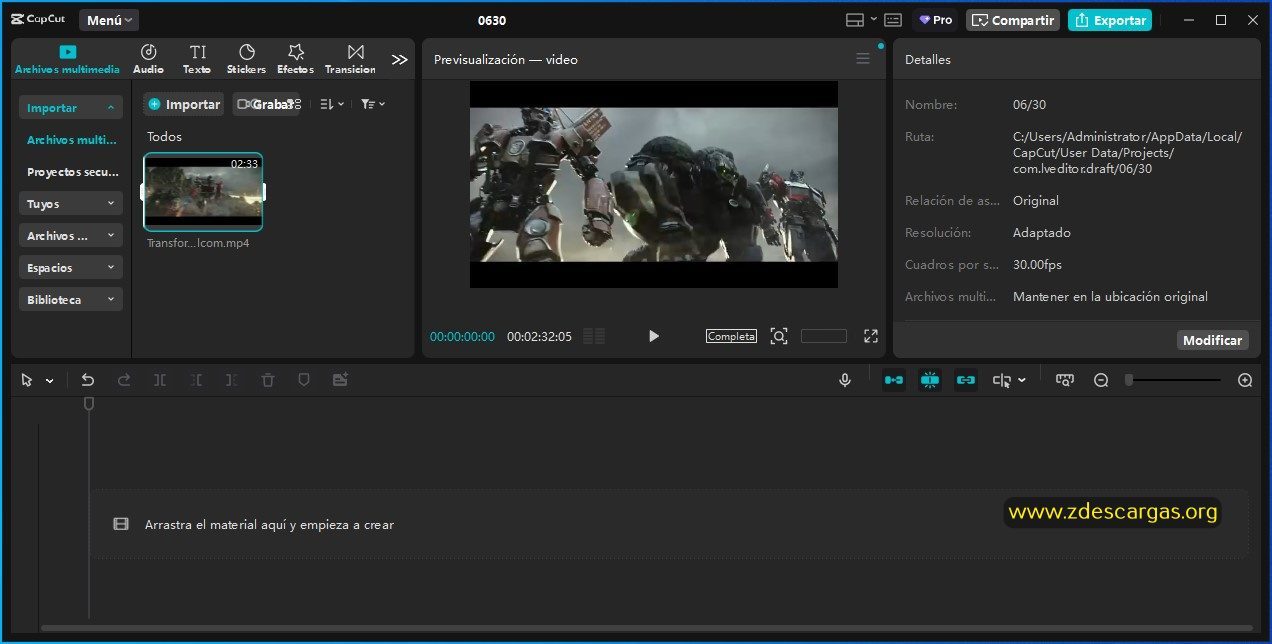
Task: Click the Completa quality button
Action: click(731, 336)
